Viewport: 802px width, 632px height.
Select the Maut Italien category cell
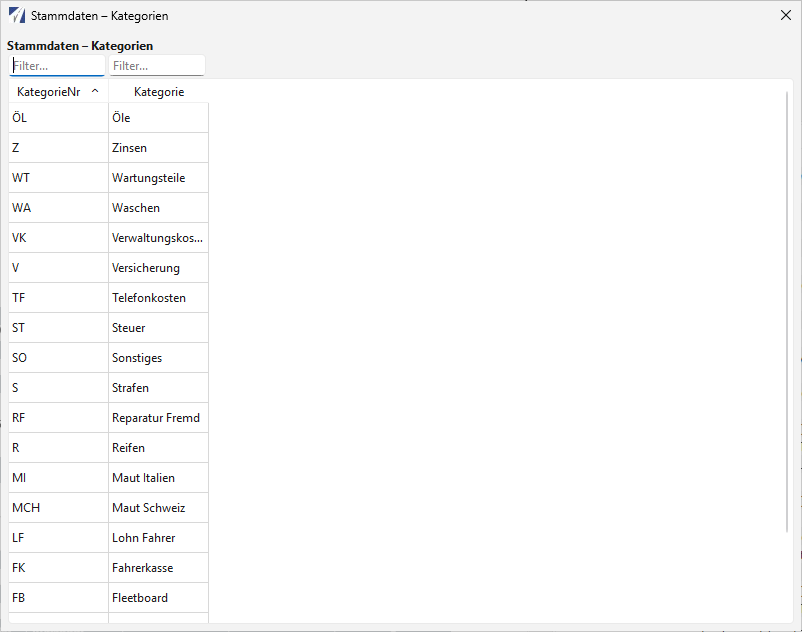click(x=159, y=478)
